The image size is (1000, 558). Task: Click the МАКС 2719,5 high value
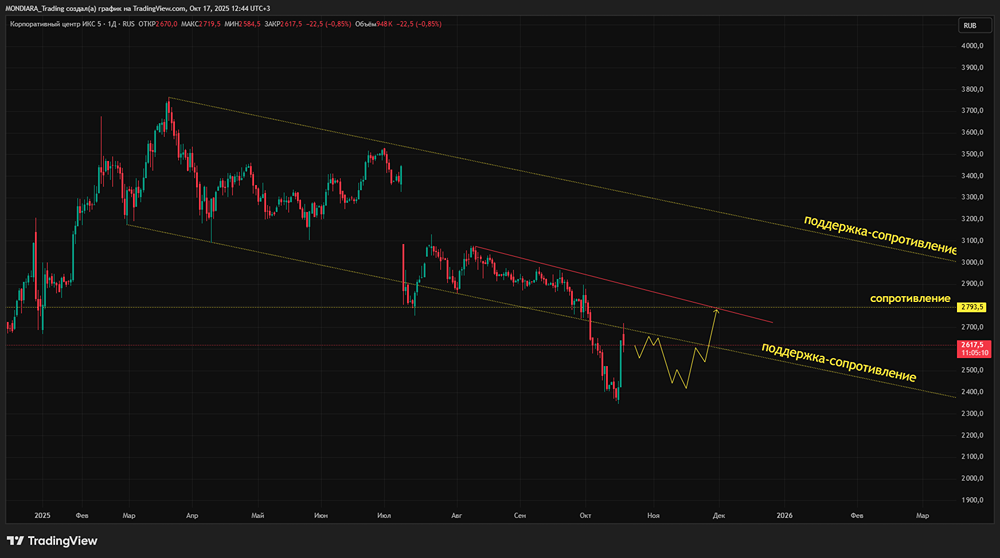pos(200,24)
